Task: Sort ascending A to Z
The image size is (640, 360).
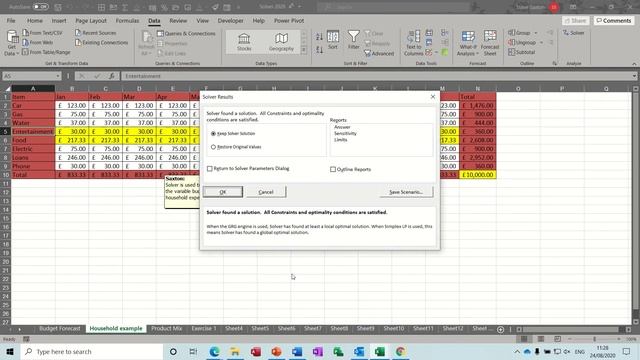Action: [319, 37]
